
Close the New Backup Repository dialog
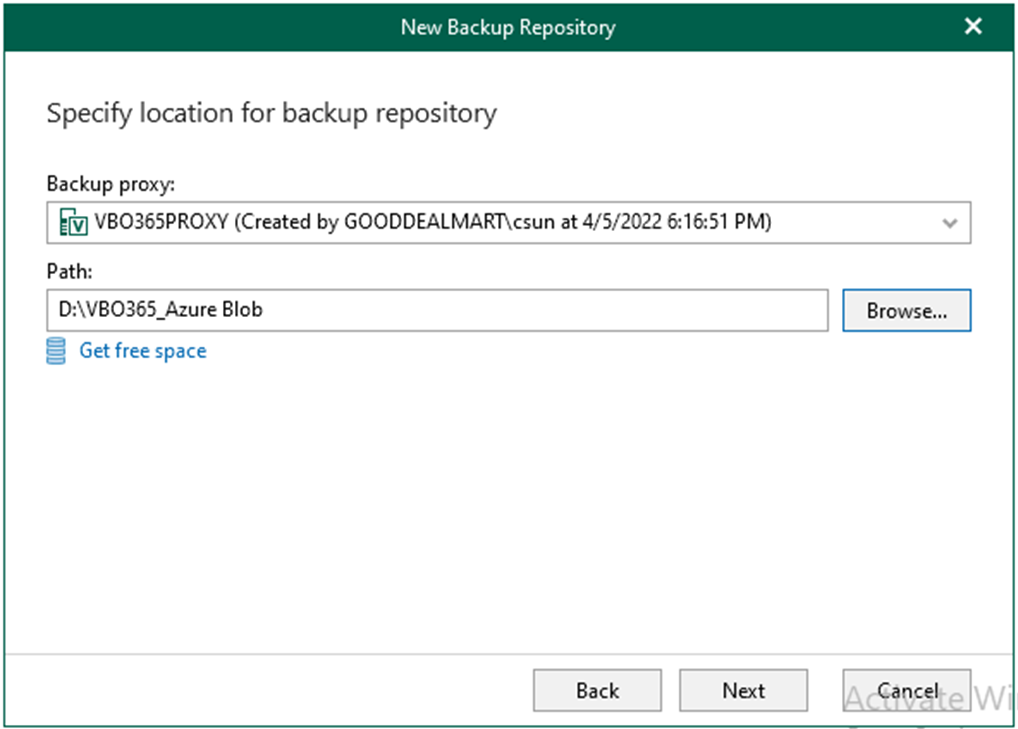[x=973, y=27]
